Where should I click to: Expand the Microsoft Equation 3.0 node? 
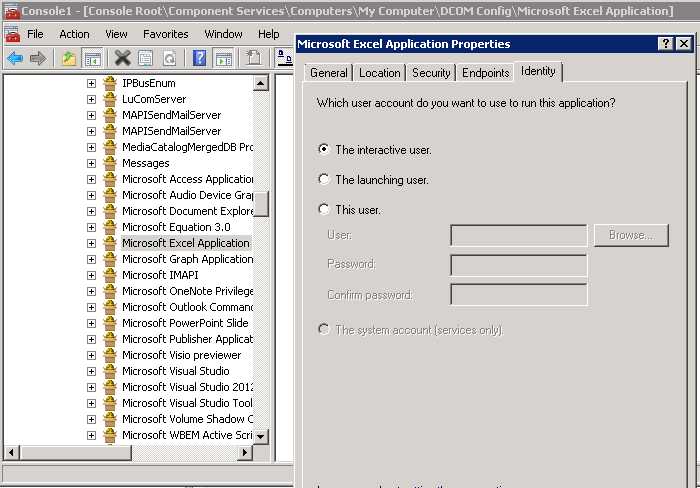pyautogui.click(x=92, y=227)
